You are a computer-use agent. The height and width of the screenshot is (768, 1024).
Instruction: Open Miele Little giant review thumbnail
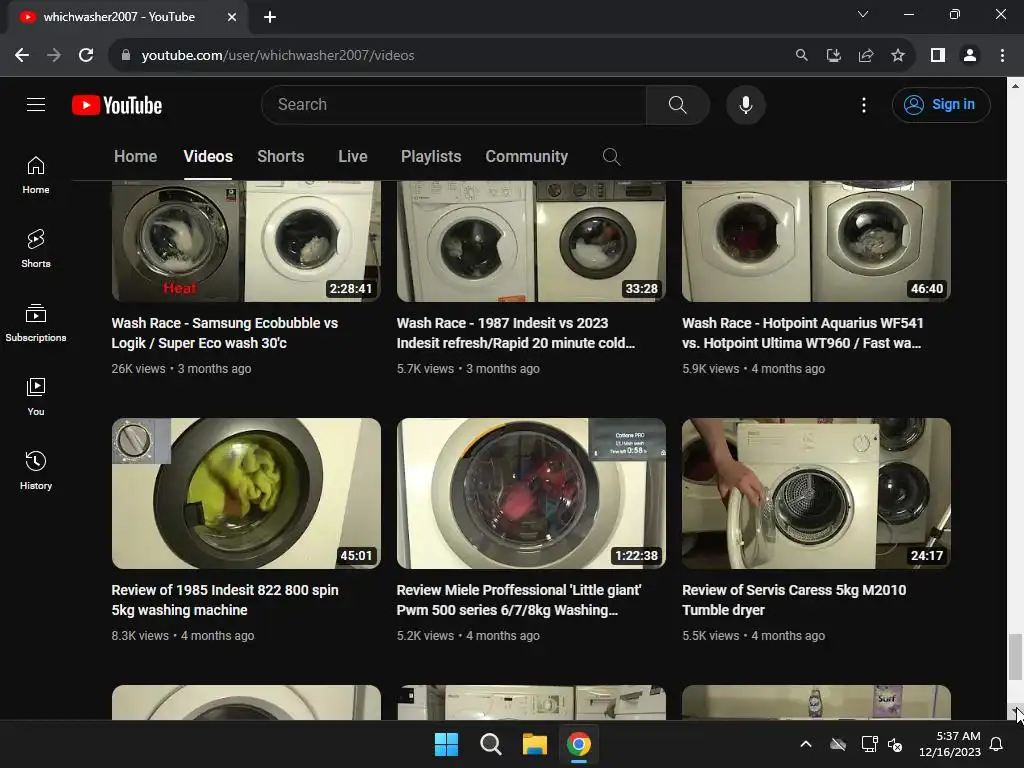click(531, 493)
